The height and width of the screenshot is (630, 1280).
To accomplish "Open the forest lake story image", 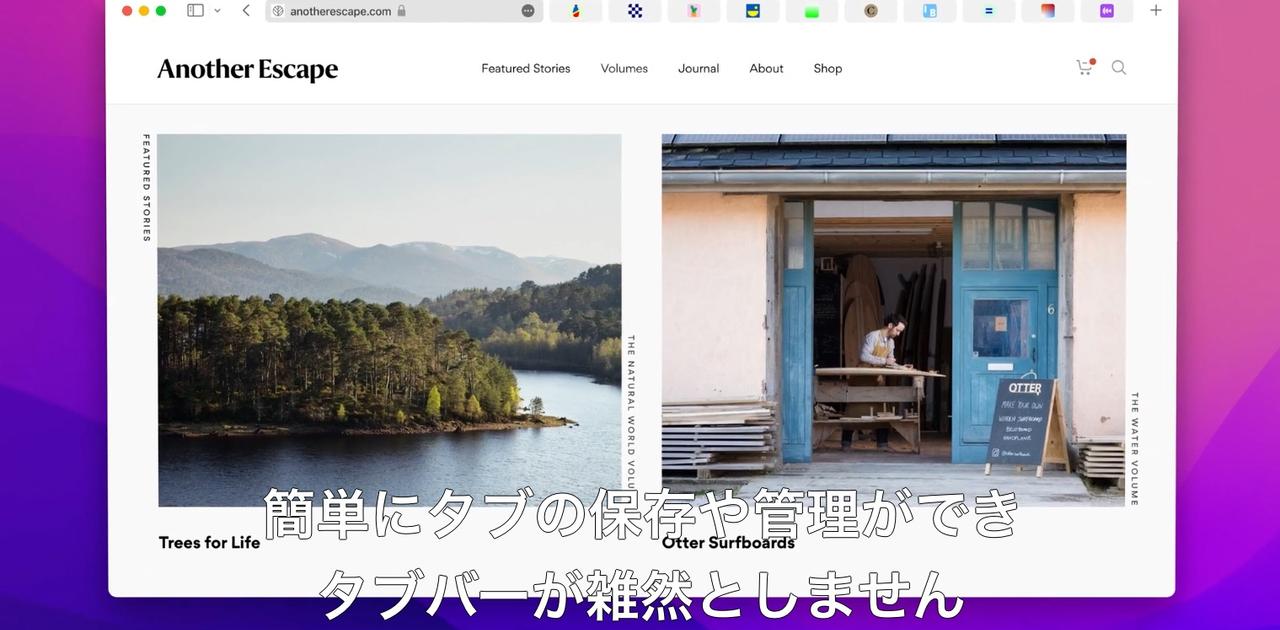I will pyautogui.click(x=389, y=320).
